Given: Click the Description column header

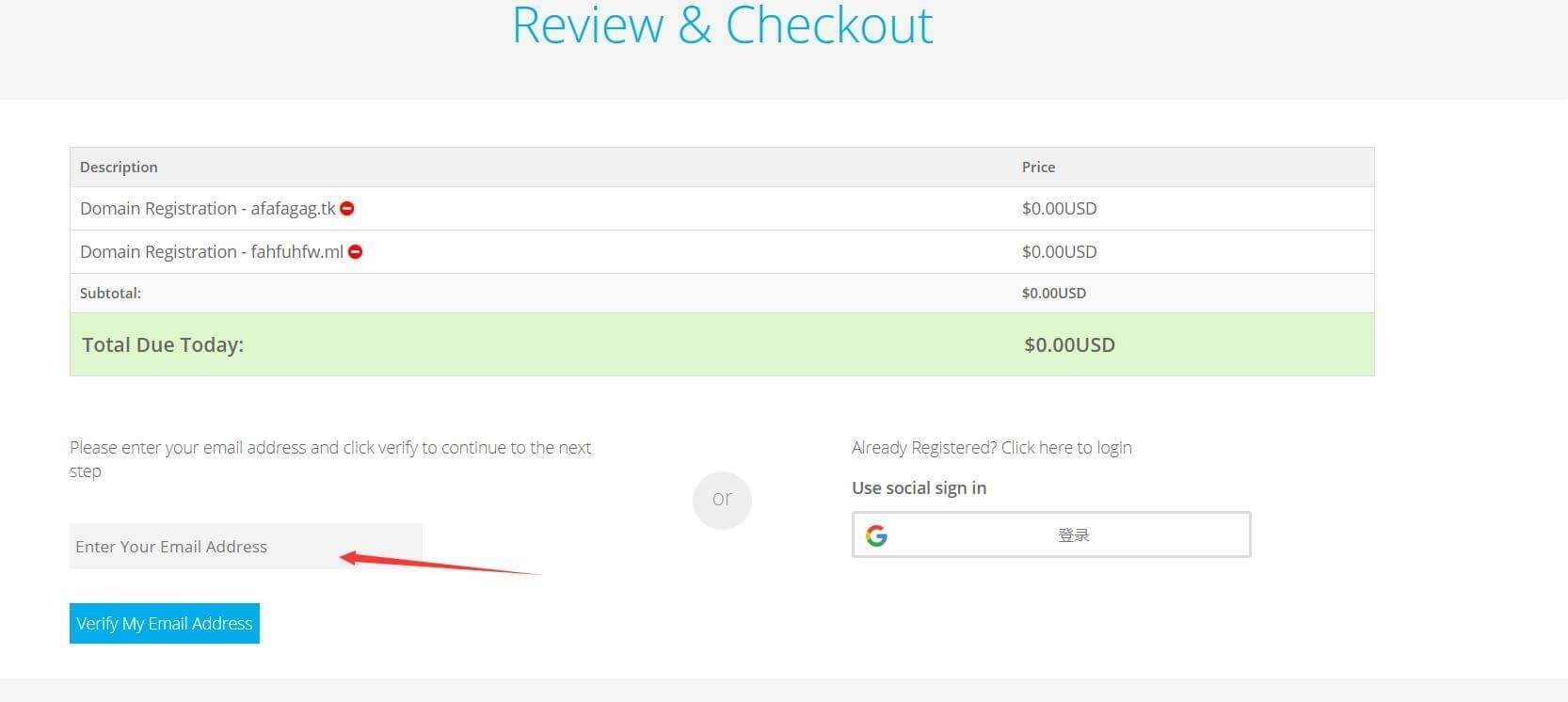Looking at the screenshot, I should 119,168.
